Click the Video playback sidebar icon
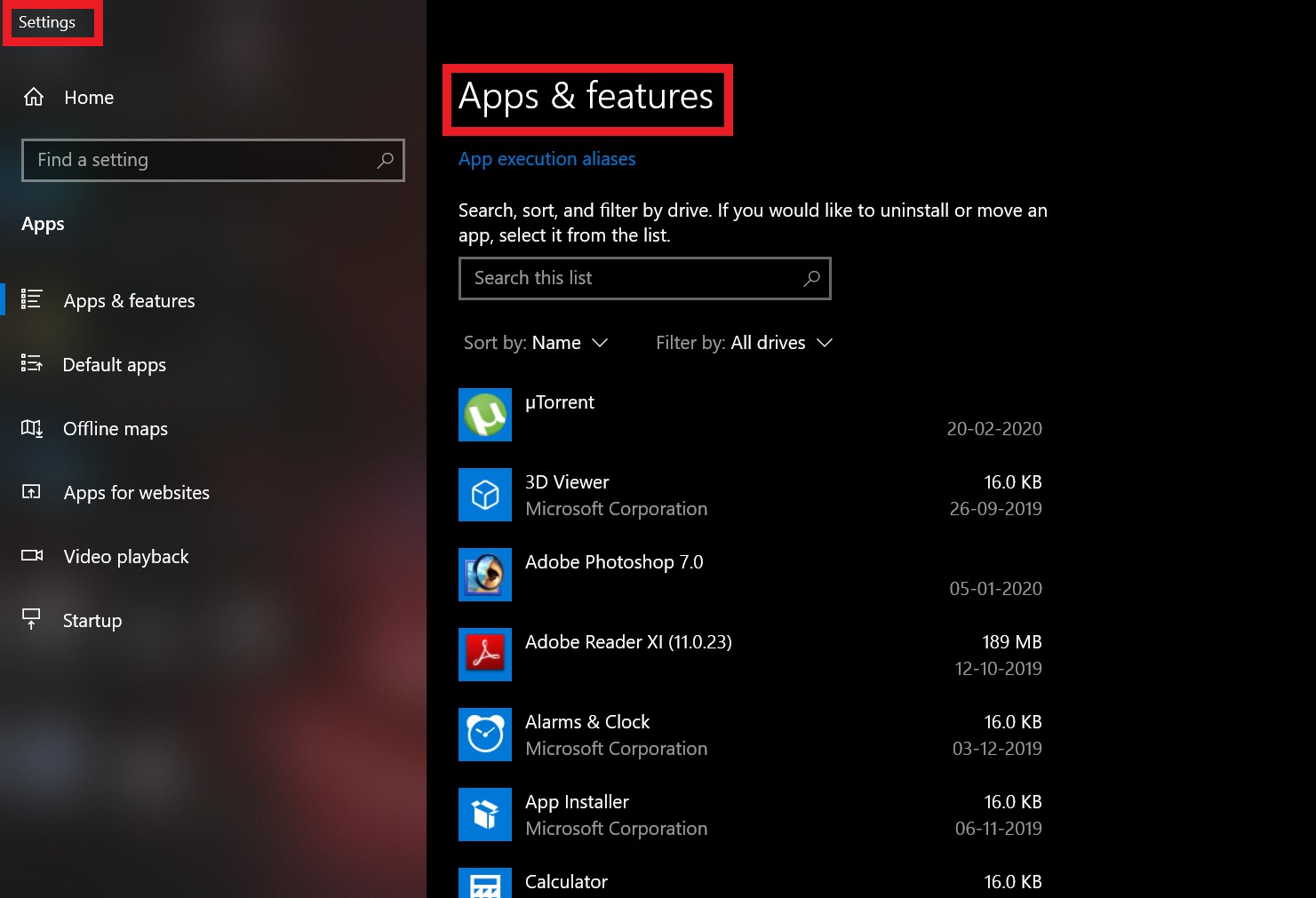Screen dimensions: 1316x898 click(x=32, y=555)
